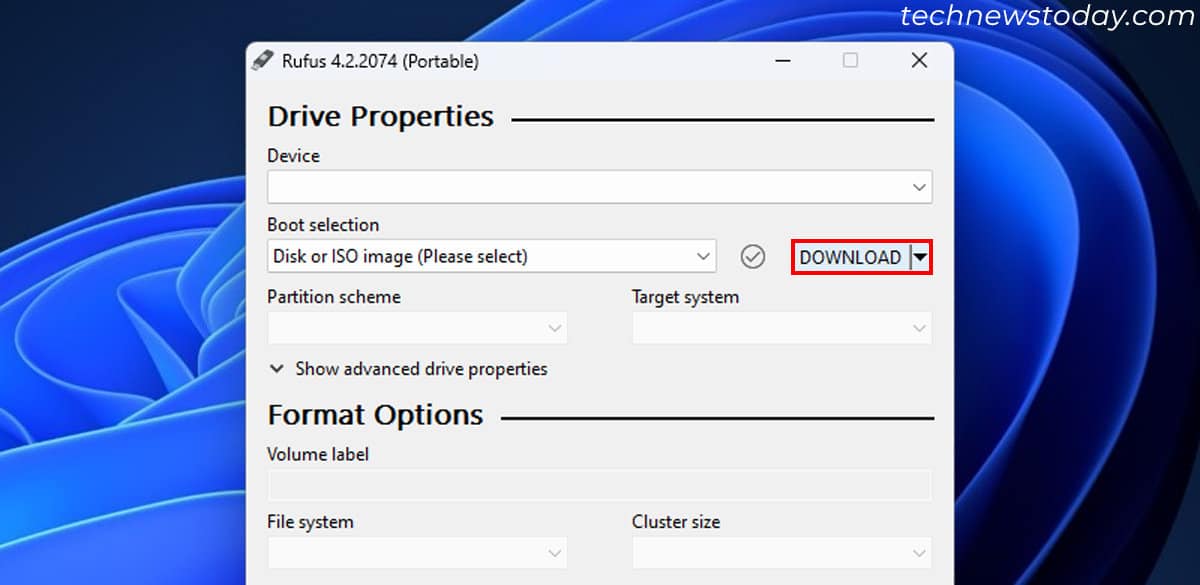Click the Drive Properties heading

click(x=381, y=117)
